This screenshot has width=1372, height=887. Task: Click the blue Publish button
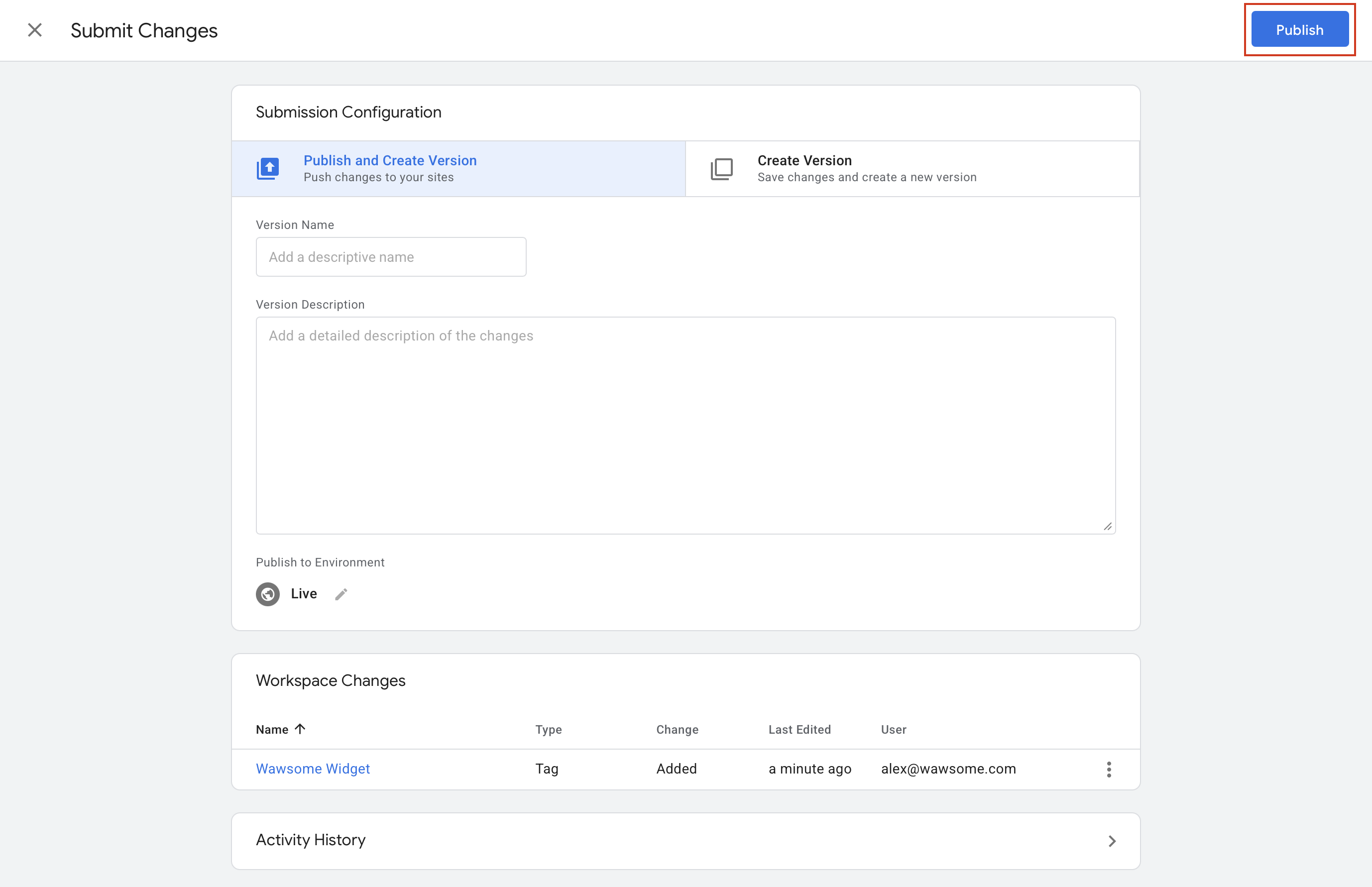coord(1299,30)
